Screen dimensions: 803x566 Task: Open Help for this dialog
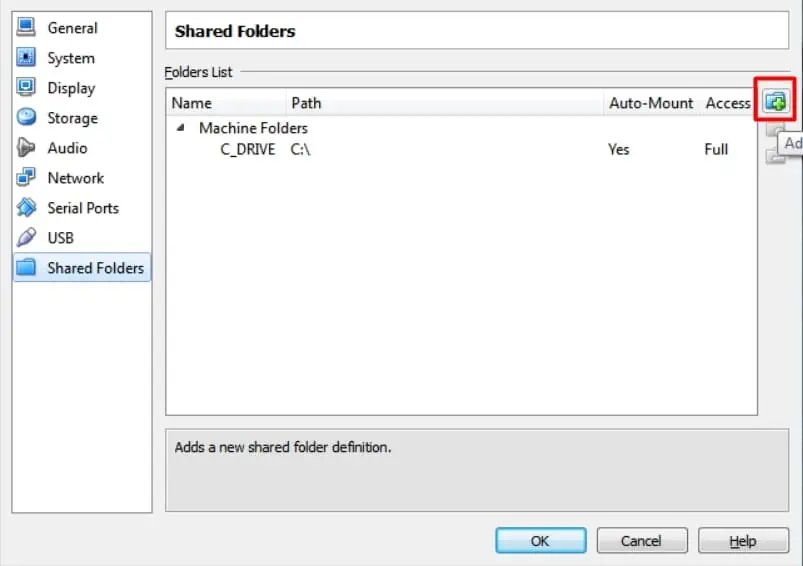(x=742, y=541)
